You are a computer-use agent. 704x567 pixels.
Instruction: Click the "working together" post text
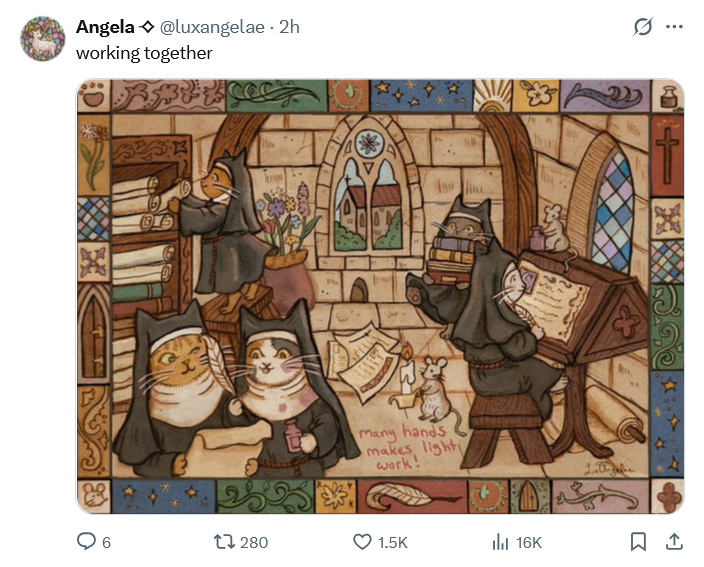pyautogui.click(x=144, y=53)
